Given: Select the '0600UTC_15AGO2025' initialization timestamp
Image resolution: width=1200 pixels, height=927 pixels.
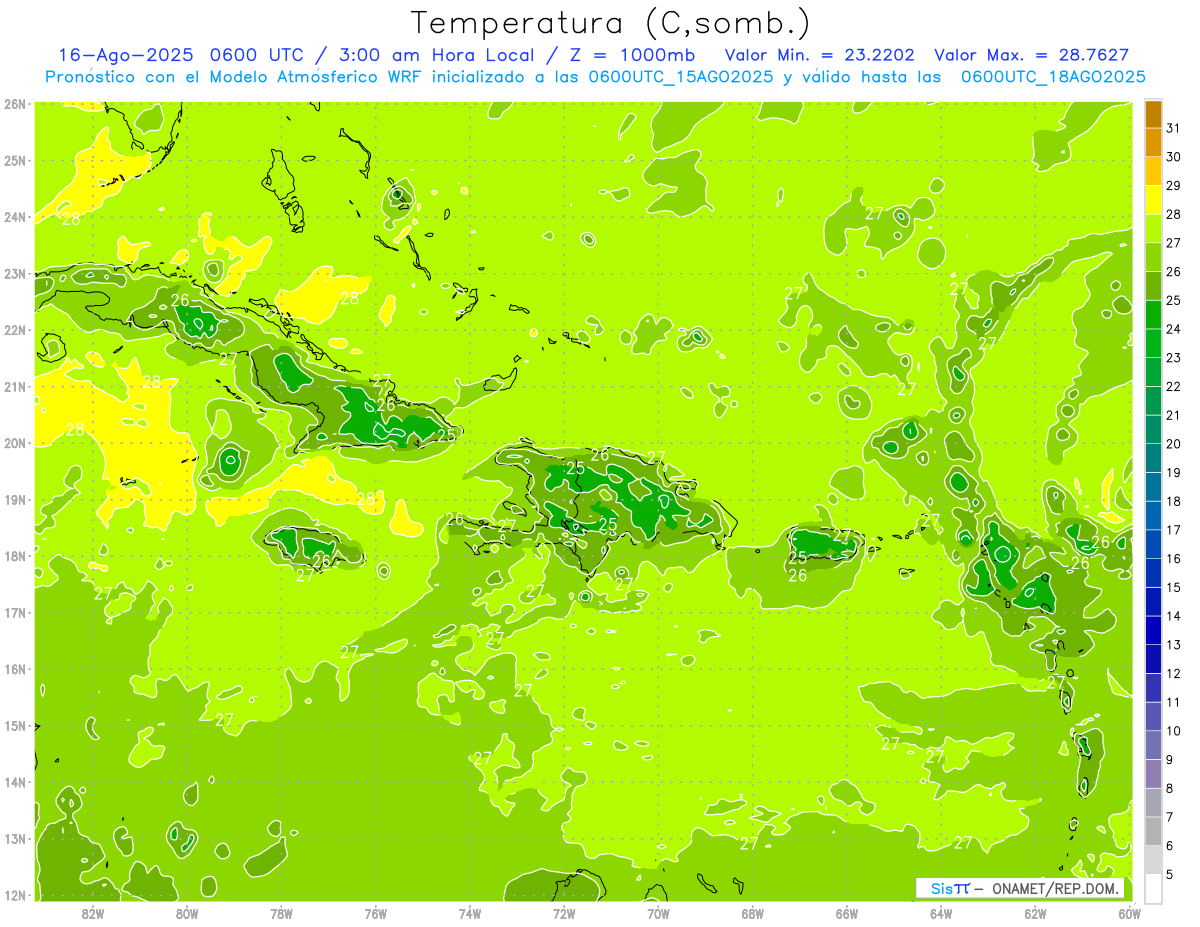Looking at the screenshot, I should click(x=681, y=77).
